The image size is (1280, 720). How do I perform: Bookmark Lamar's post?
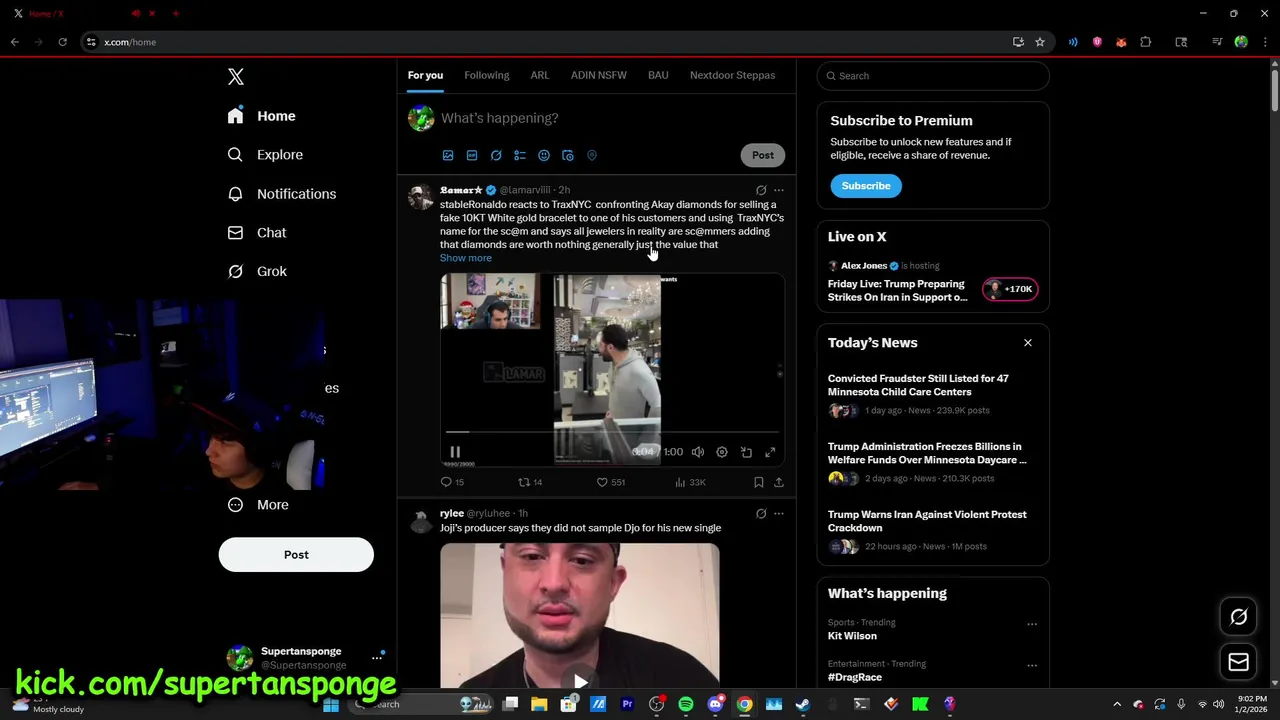point(759,482)
